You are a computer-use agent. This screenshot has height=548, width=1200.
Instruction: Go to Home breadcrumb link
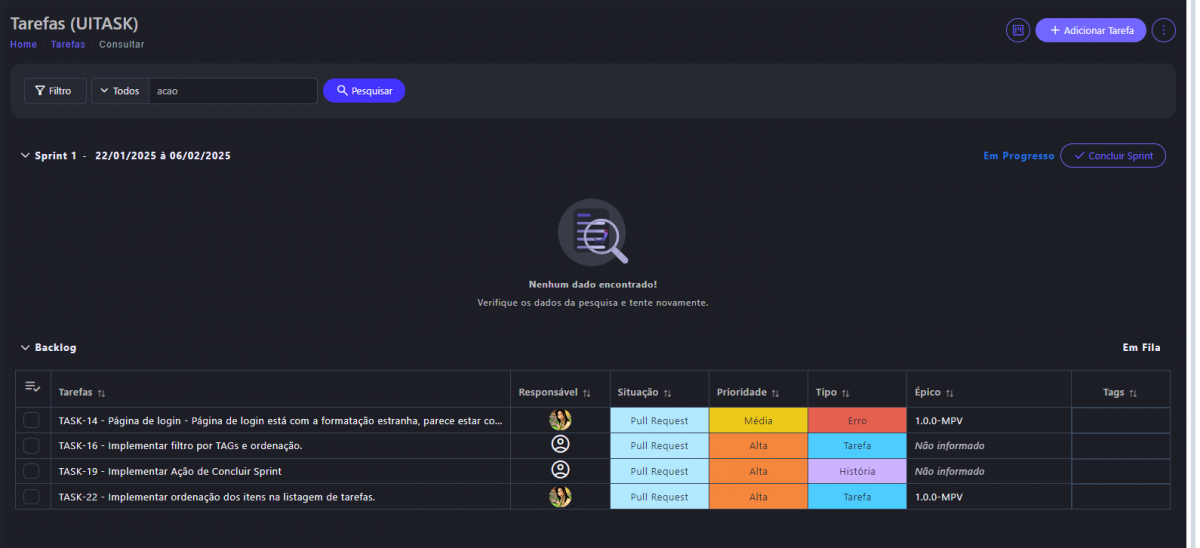(23, 44)
